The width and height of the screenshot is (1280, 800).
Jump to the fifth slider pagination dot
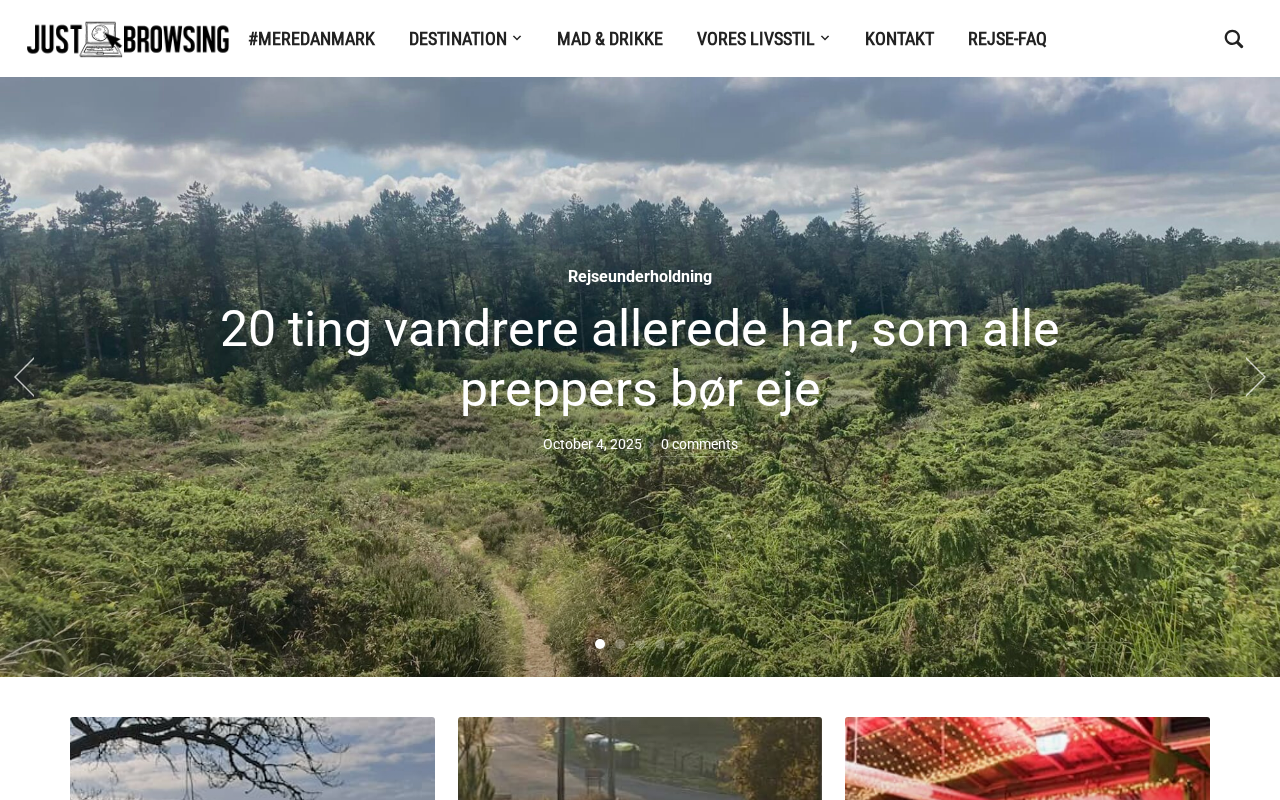click(x=680, y=644)
